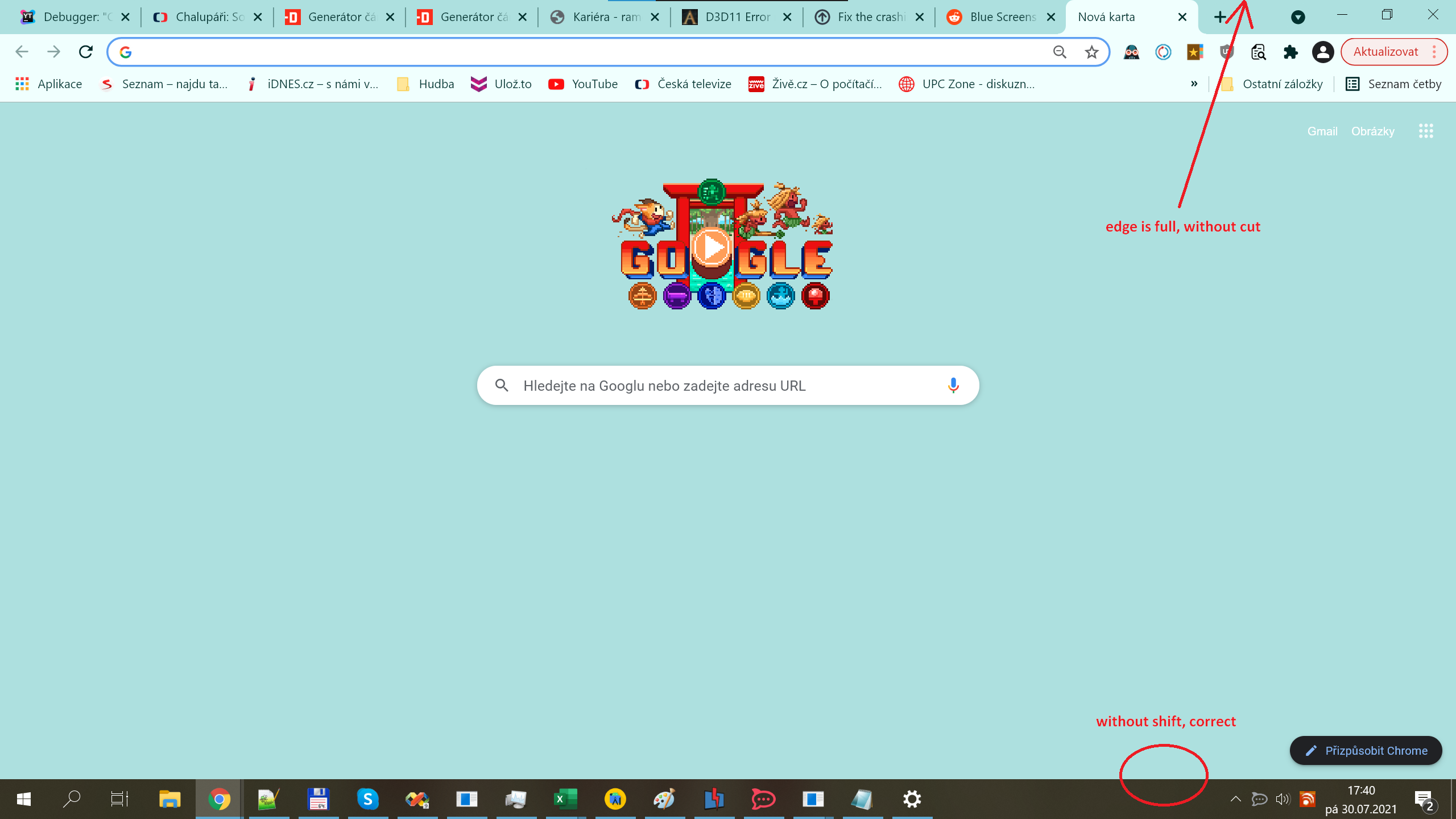This screenshot has width=1456, height=819.
Task: Click the Přizpůsobit Chrome button
Action: [x=1366, y=751]
